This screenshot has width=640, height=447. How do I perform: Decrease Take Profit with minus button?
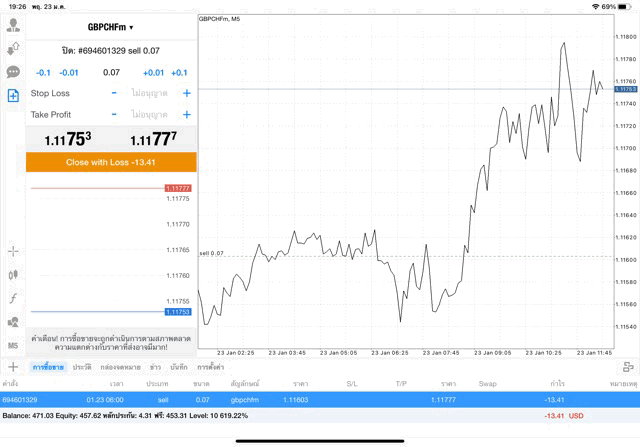click(114, 115)
